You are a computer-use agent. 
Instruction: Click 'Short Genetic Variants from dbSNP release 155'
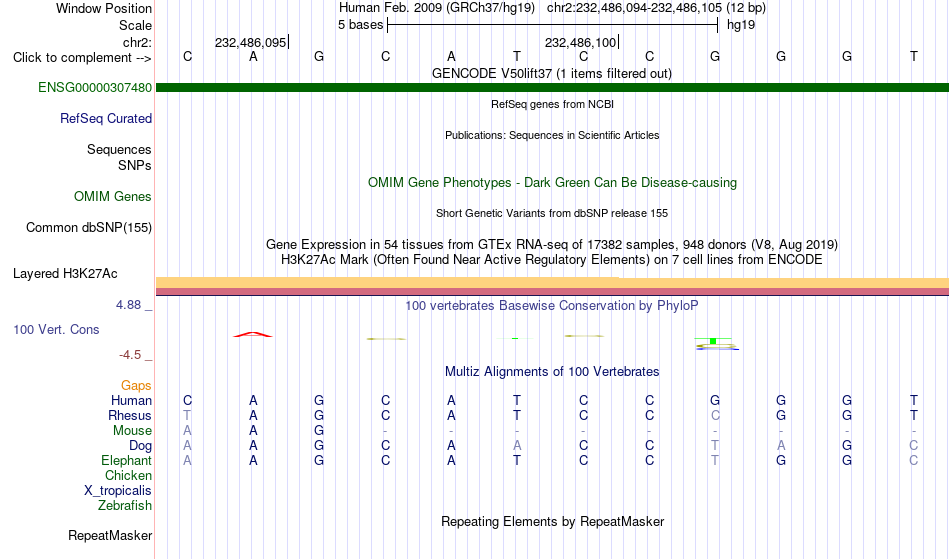[x=552, y=213]
